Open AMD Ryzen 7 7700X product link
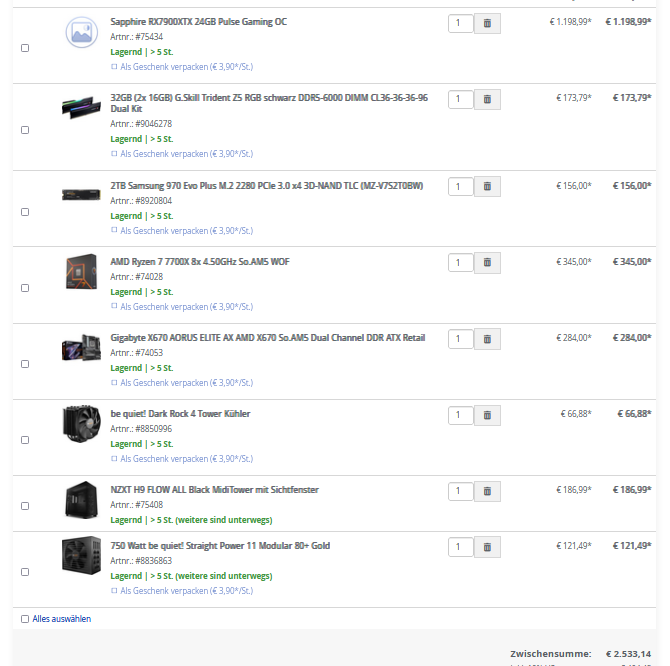 200,262
